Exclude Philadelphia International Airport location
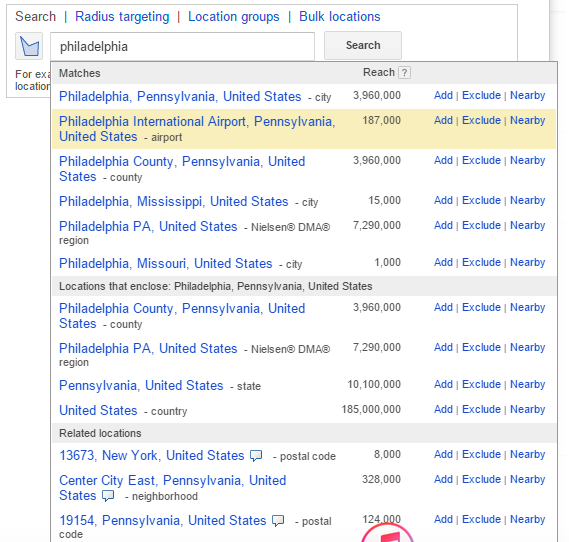Viewport: 569px width, 542px height. 481,120
